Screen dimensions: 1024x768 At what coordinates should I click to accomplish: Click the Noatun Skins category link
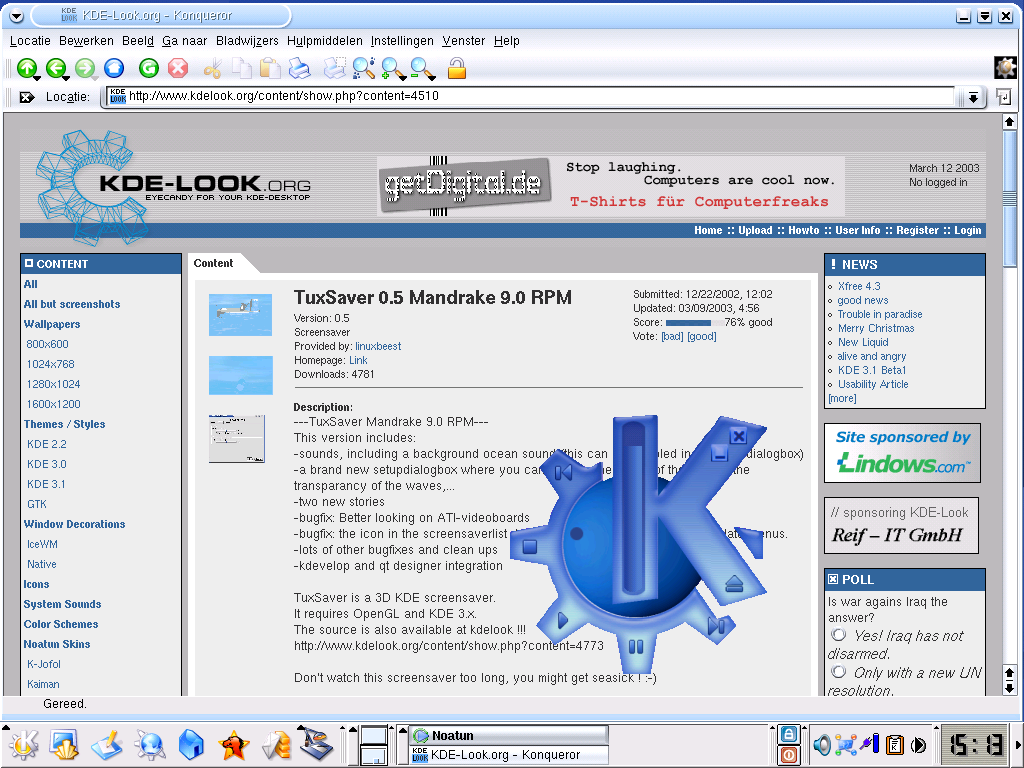(57, 644)
